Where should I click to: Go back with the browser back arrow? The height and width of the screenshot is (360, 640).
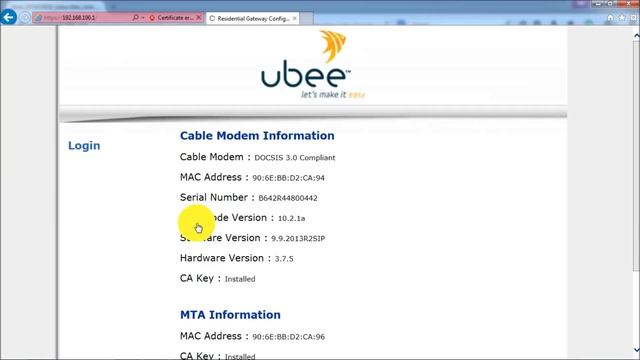coord(9,17)
